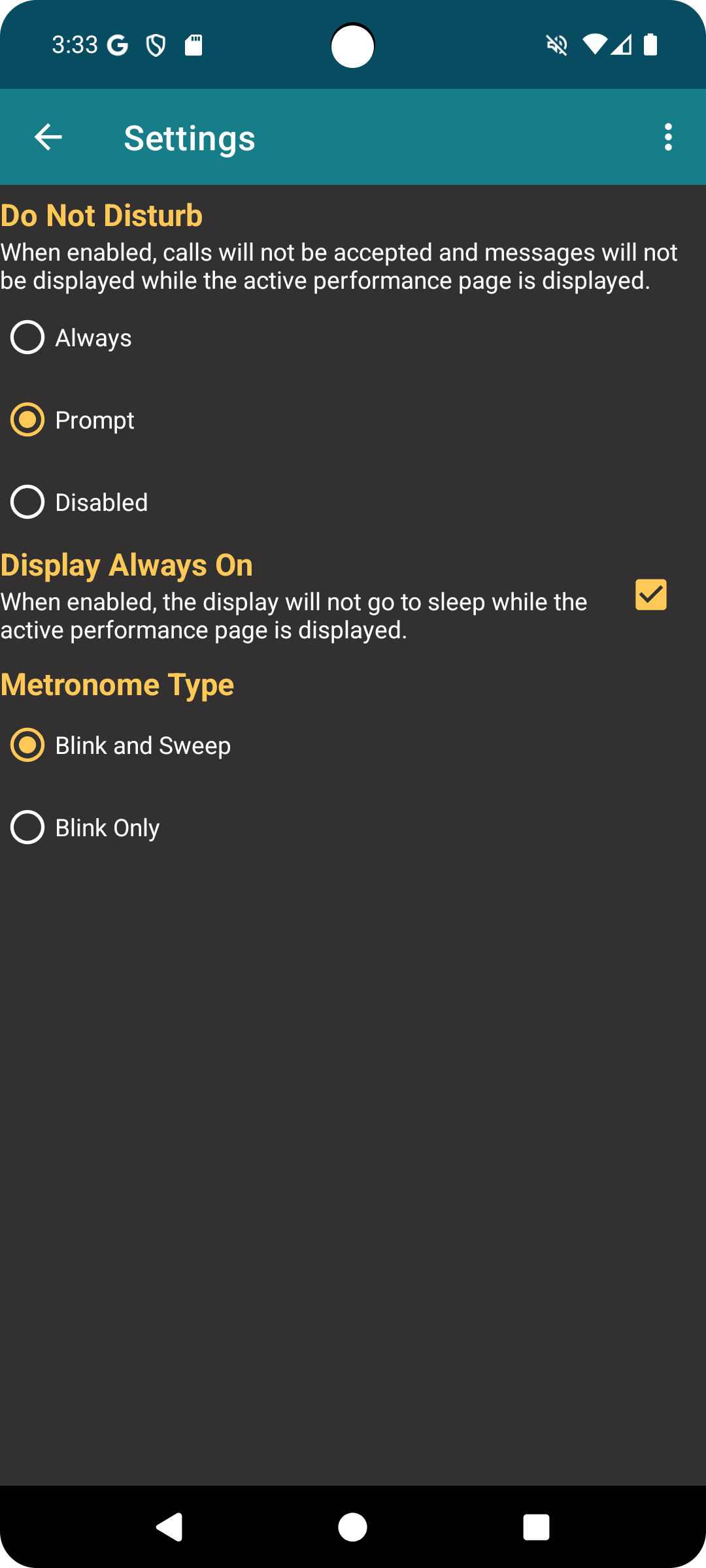Select the Blink Only metronome option
The width and height of the screenshot is (706, 1568).
pos(27,828)
